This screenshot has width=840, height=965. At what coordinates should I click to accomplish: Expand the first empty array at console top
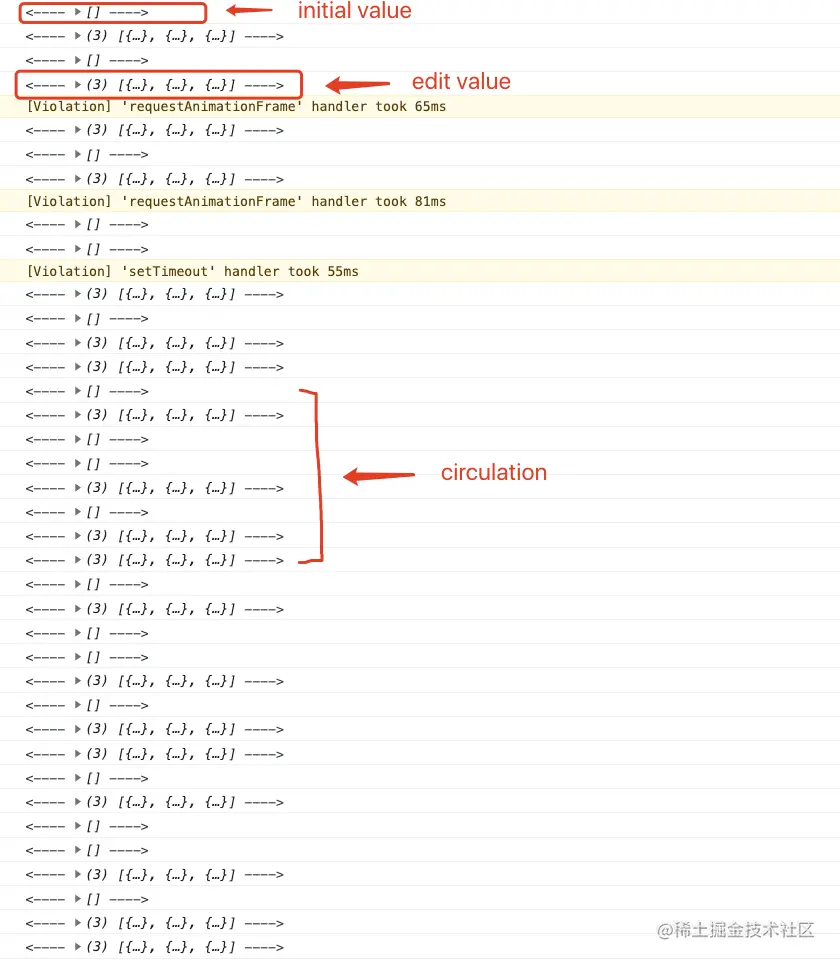point(78,12)
